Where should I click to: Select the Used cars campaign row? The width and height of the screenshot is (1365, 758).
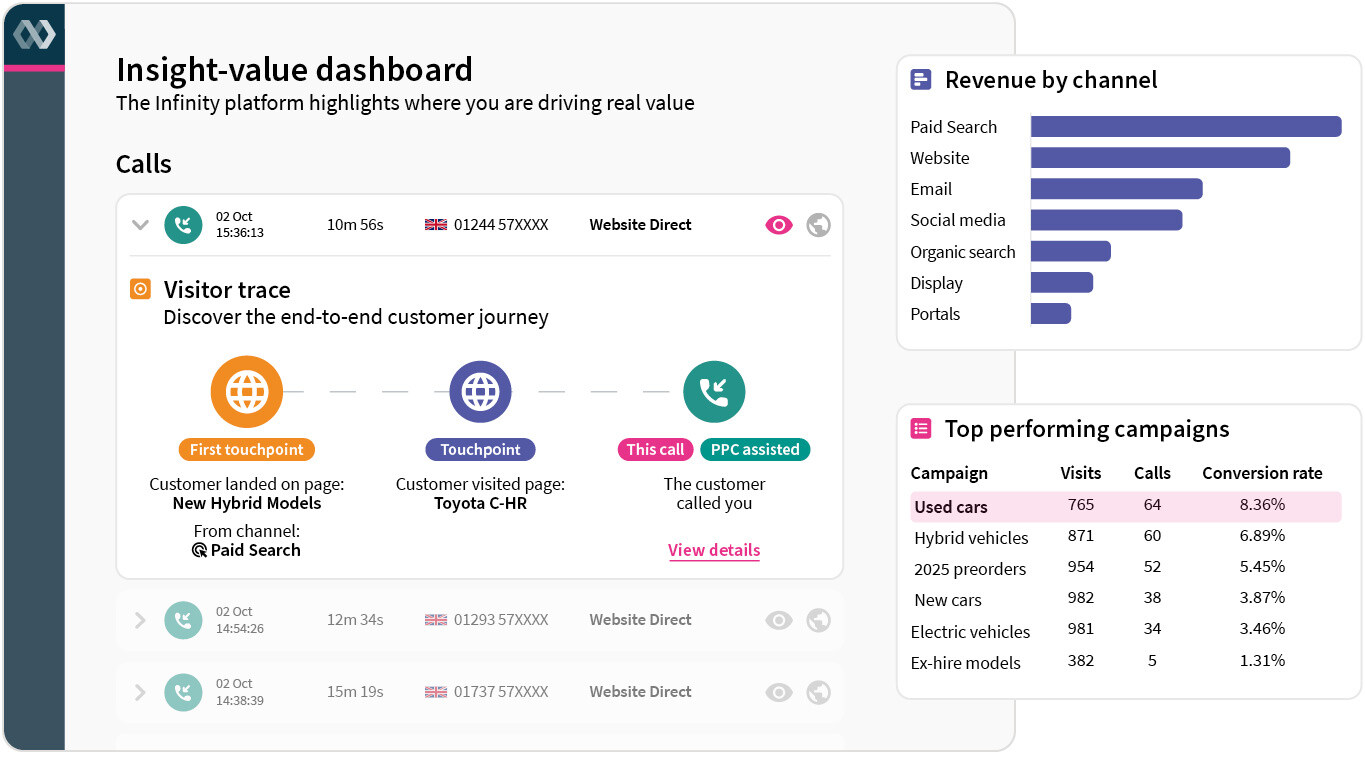pos(1125,506)
